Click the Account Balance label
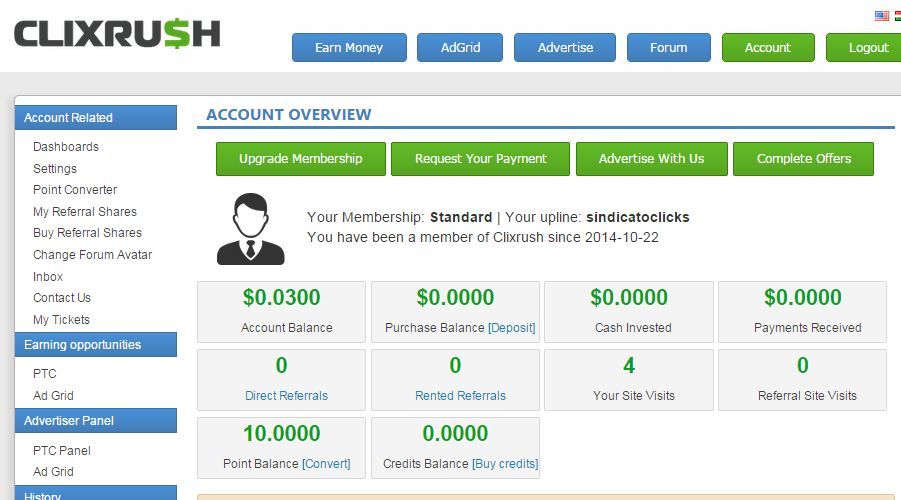 [x=286, y=328]
